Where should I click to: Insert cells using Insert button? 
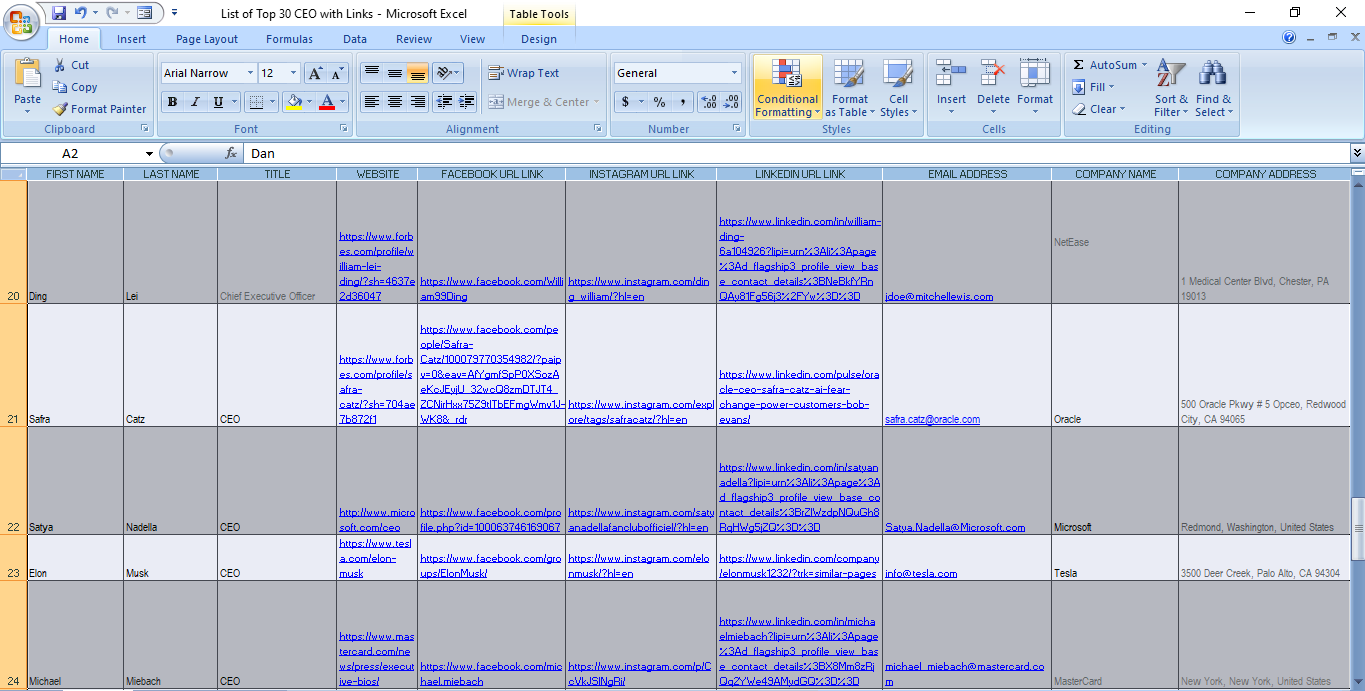951,88
